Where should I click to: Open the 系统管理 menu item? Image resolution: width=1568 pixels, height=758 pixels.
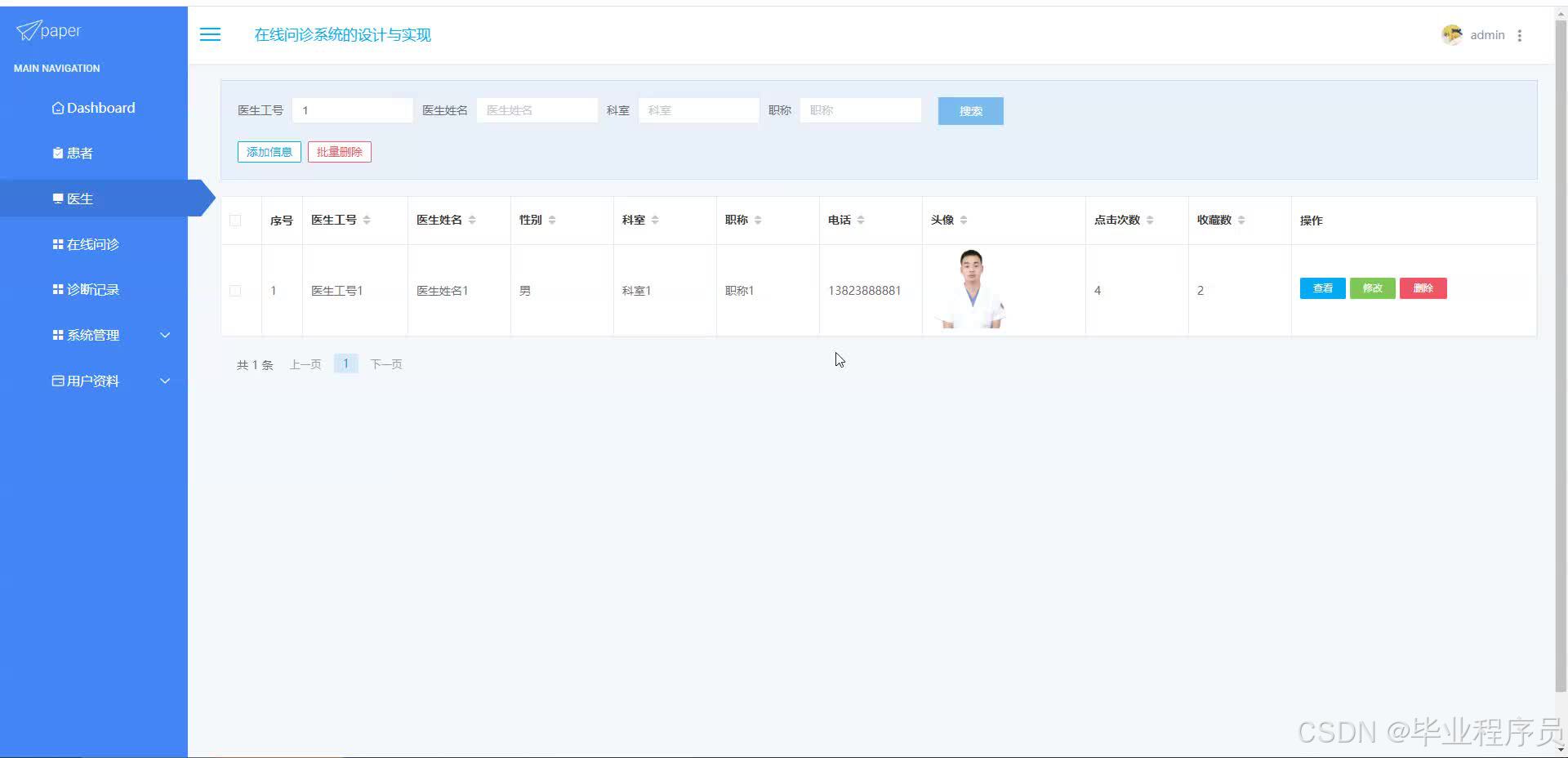[x=94, y=335]
